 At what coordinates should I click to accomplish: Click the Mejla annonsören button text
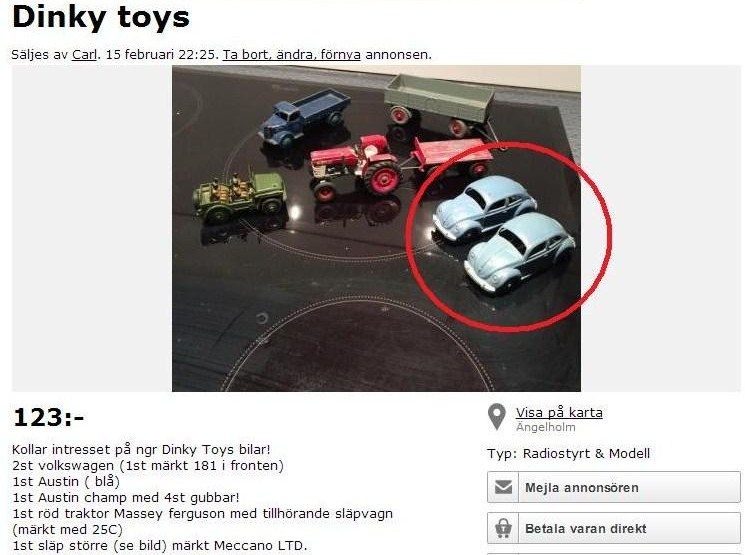pos(582,488)
